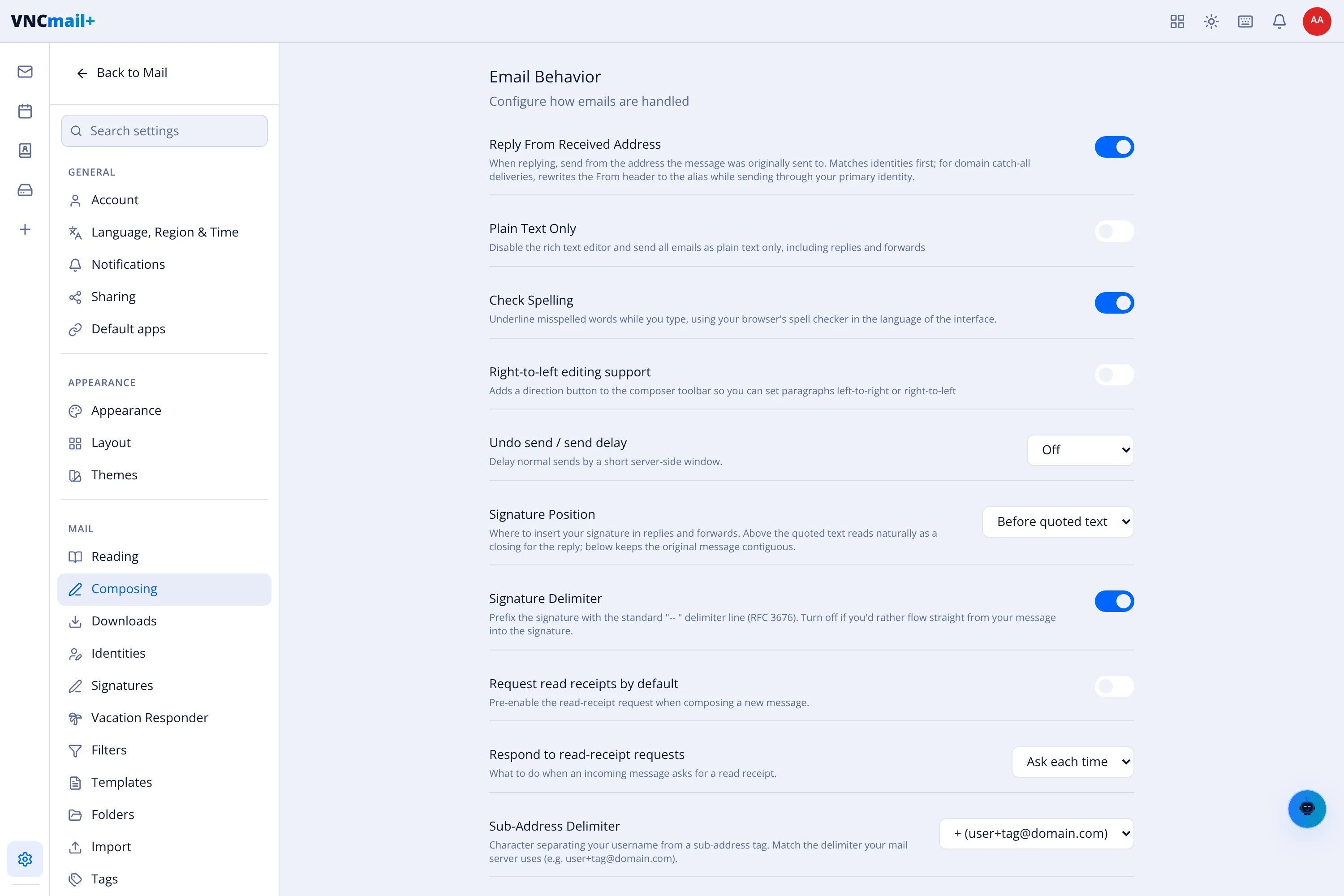Viewport: 1344px width, 896px height.
Task: Select the Reading settings item
Action: [x=164, y=556]
